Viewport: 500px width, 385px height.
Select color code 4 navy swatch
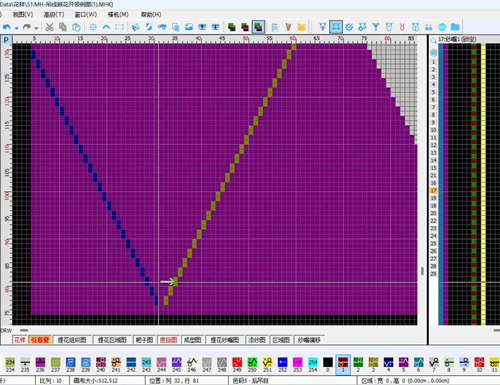pos(388,364)
